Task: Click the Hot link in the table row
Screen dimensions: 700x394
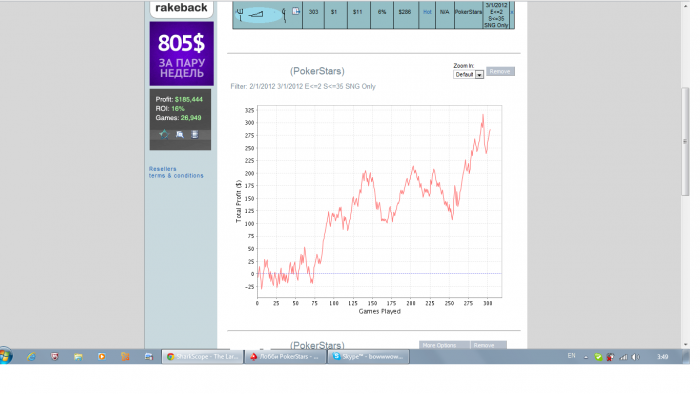Action: [x=427, y=12]
